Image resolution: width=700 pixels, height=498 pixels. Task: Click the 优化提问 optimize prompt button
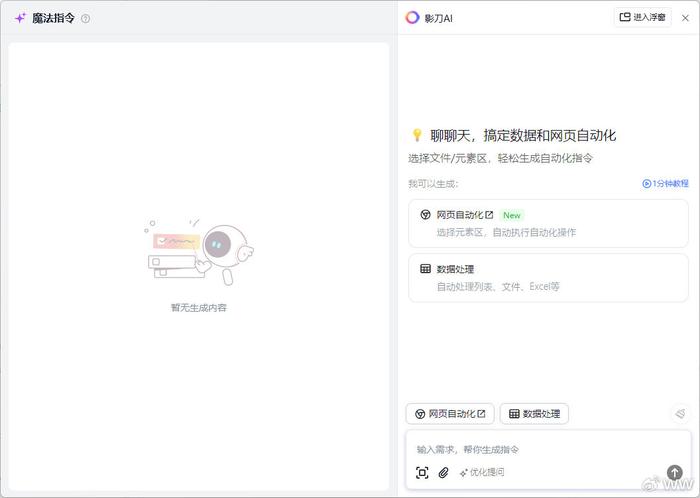point(482,472)
